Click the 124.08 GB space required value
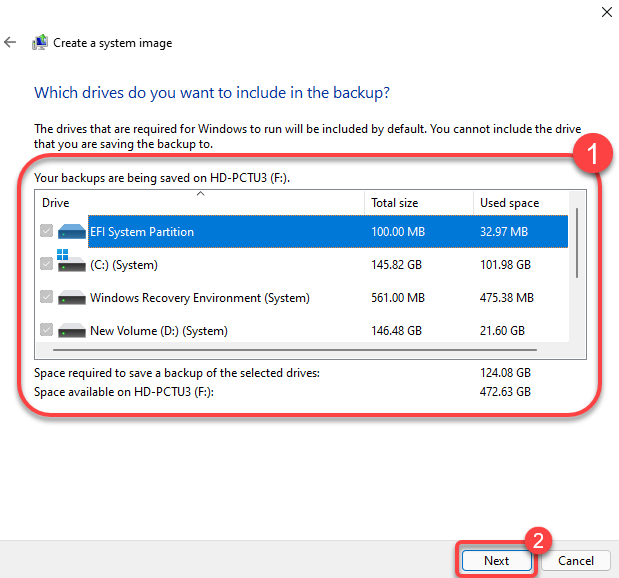This screenshot has height=578, width=619. click(x=505, y=373)
